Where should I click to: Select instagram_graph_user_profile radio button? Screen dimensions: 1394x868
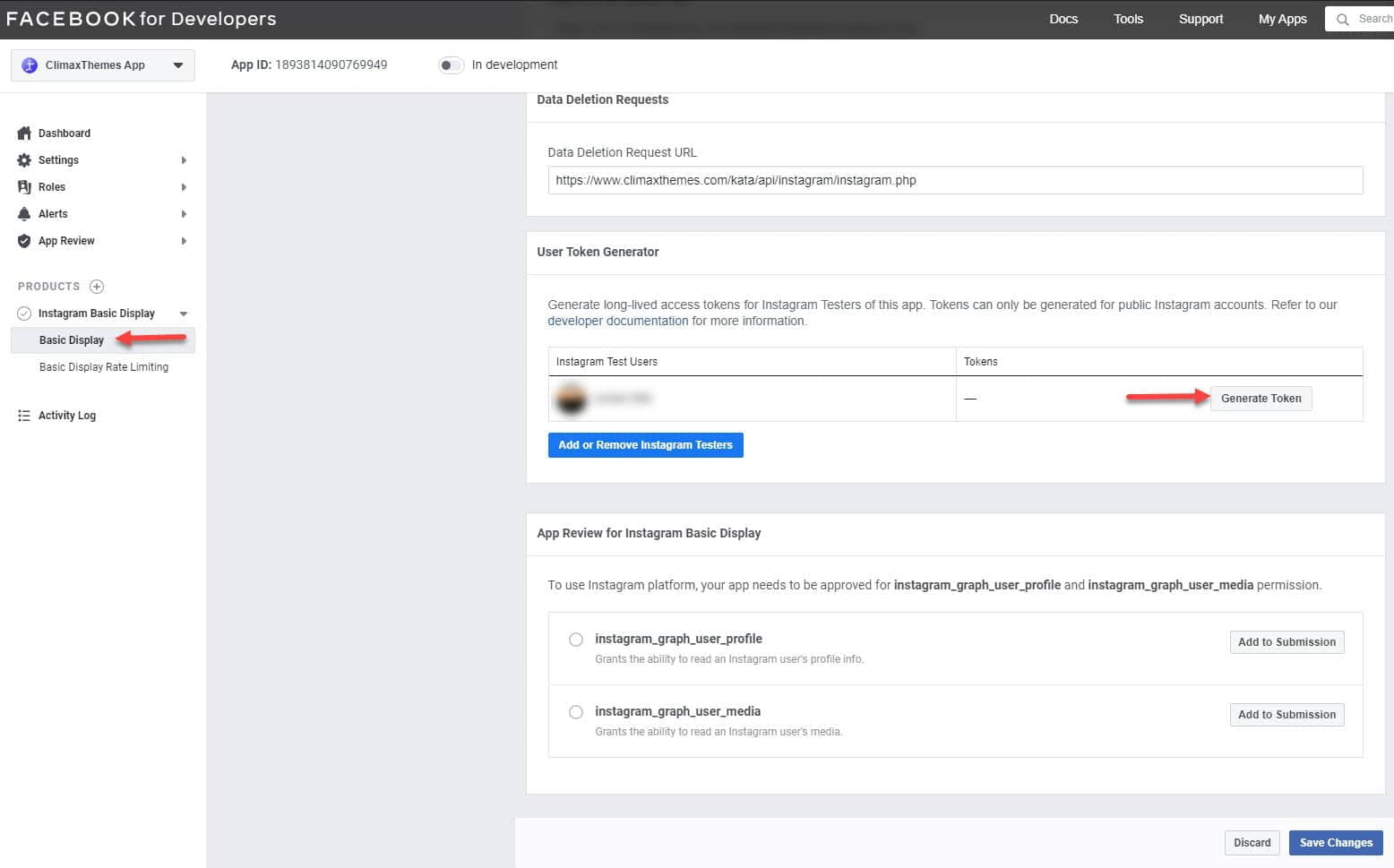(x=576, y=640)
